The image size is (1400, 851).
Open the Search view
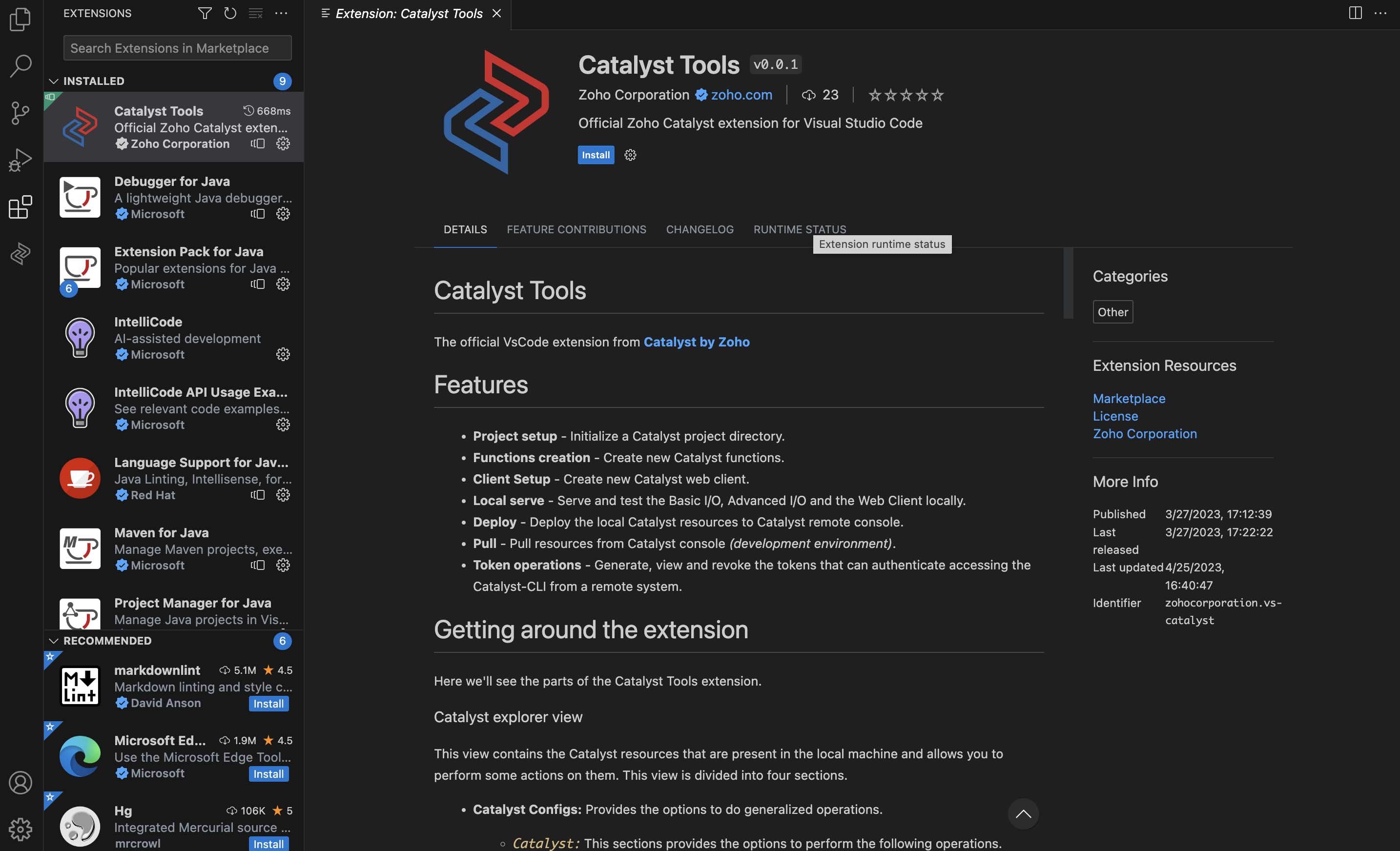(21, 65)
